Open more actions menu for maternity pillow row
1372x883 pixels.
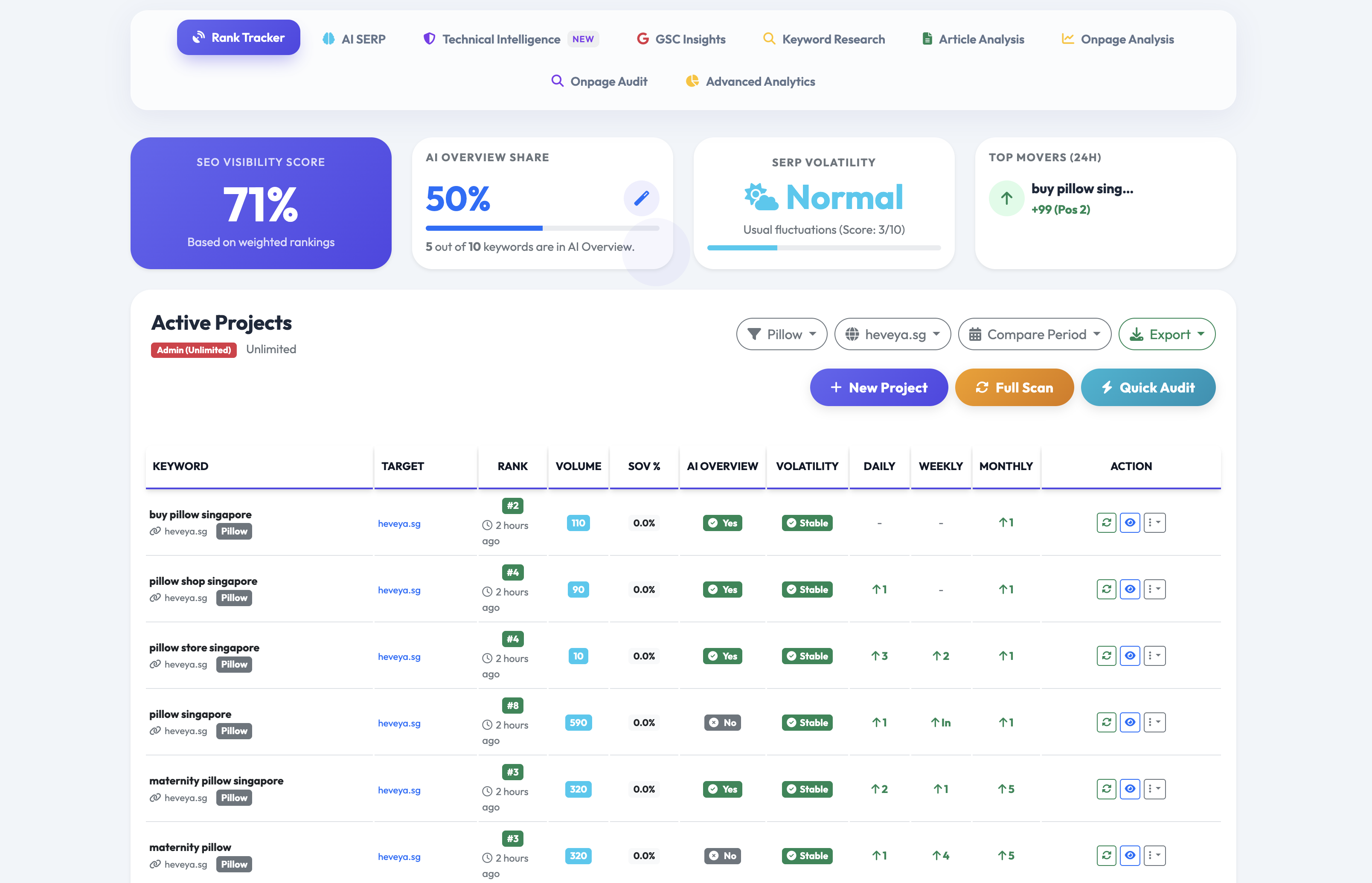point(1155,855)
